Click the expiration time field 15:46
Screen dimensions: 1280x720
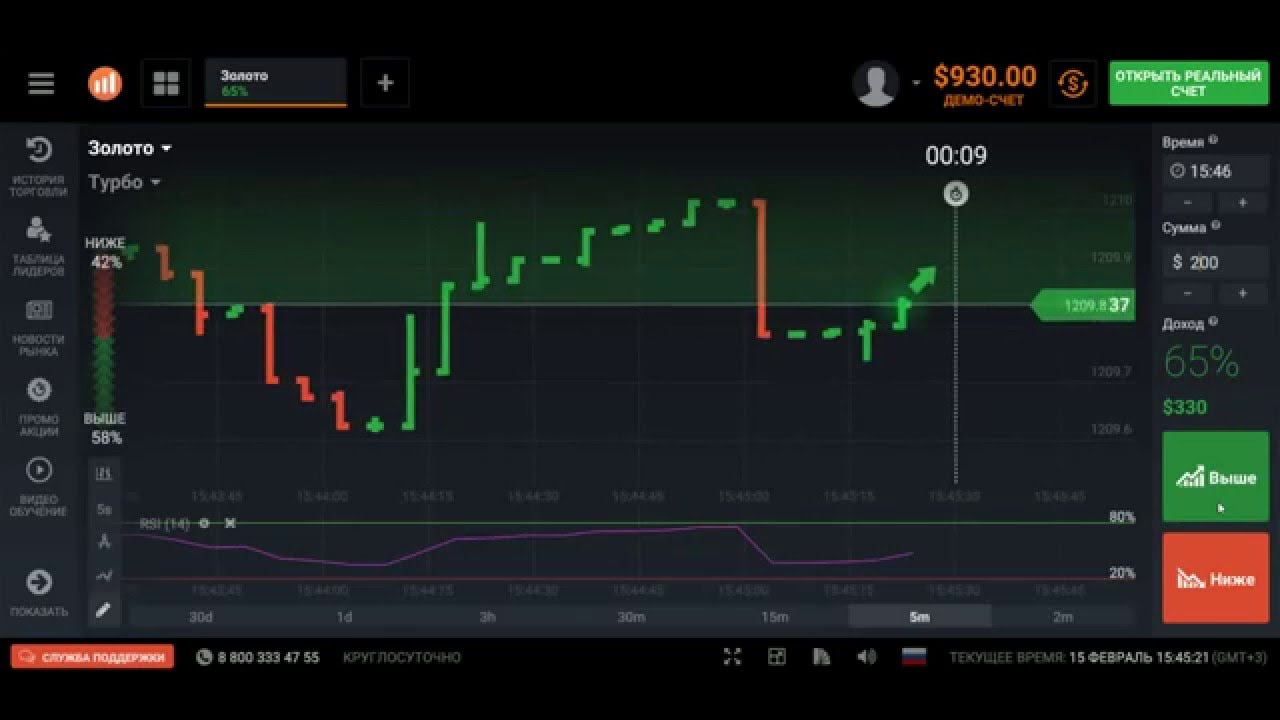[1216, 171]
